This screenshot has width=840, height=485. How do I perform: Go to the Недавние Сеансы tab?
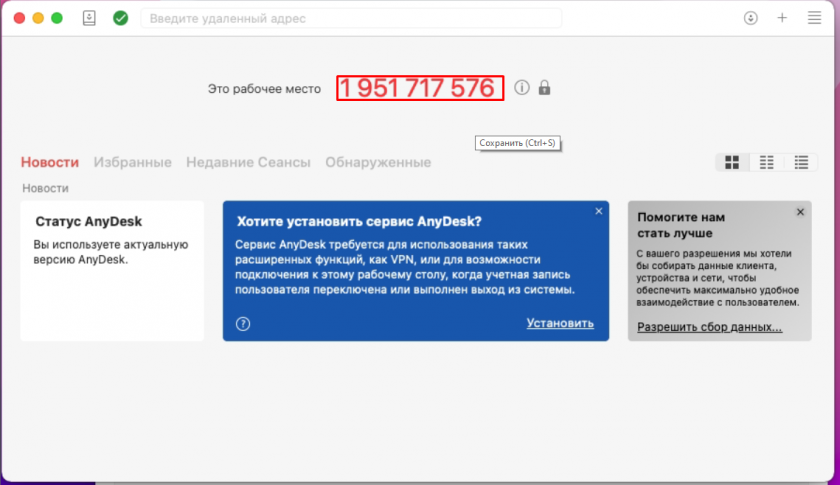click(x=248, y=162)
